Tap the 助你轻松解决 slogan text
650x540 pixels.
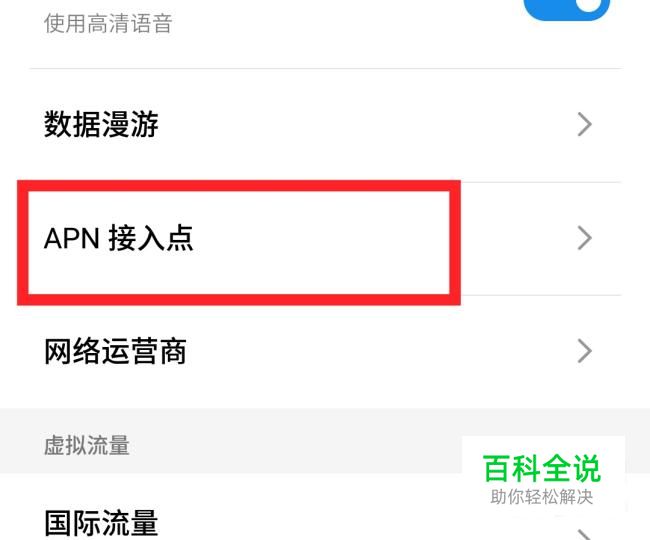click(x=542, y=496)
